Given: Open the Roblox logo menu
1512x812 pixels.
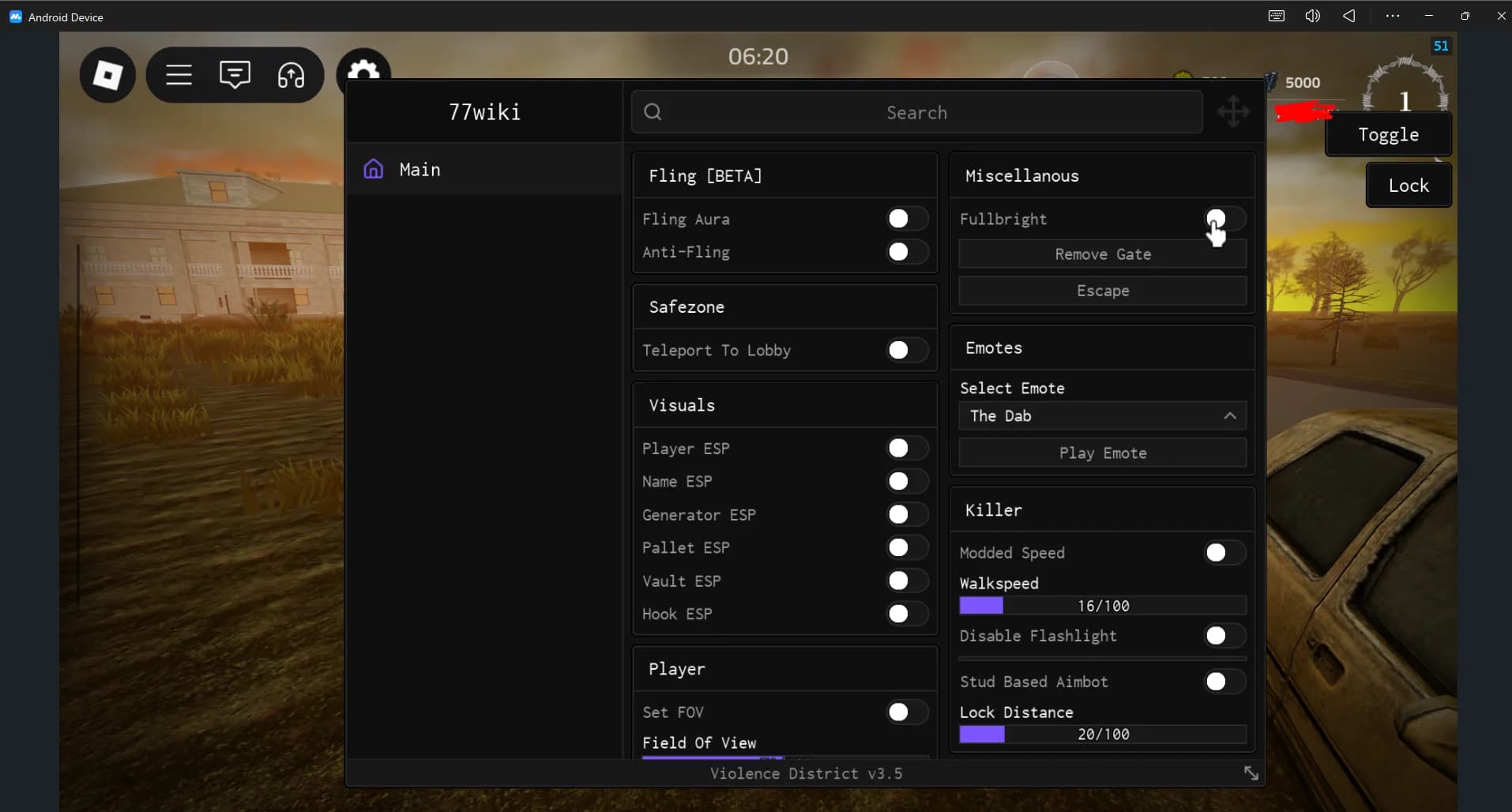Looking at the screenshot, I should point(107,75).
